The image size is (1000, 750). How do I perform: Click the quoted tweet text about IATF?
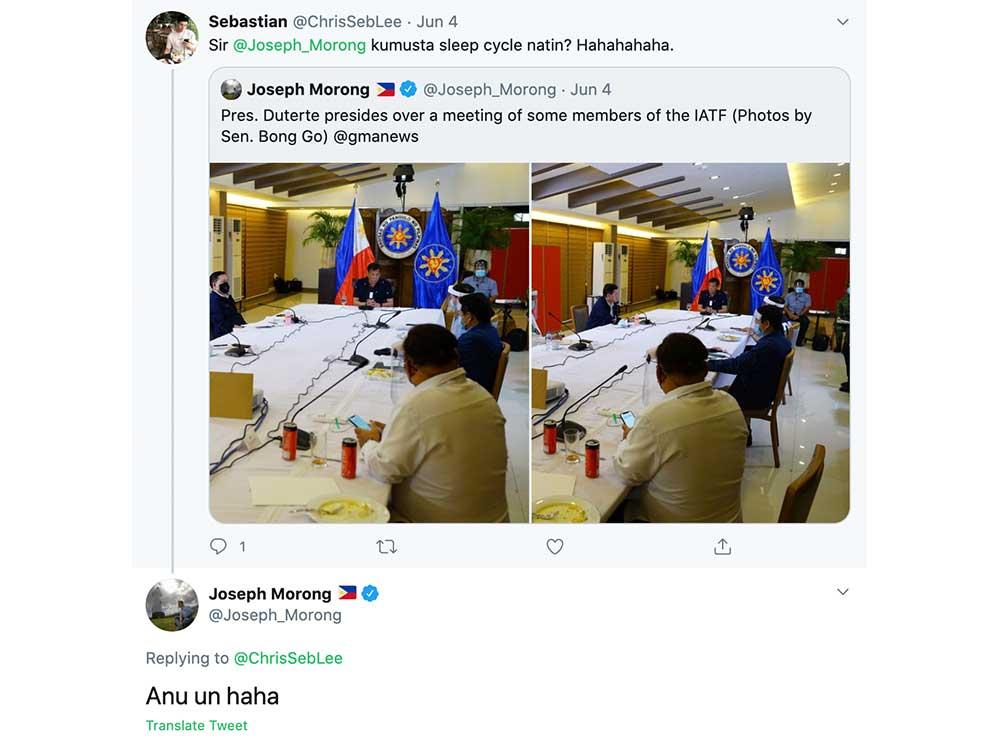click(516, 125)
